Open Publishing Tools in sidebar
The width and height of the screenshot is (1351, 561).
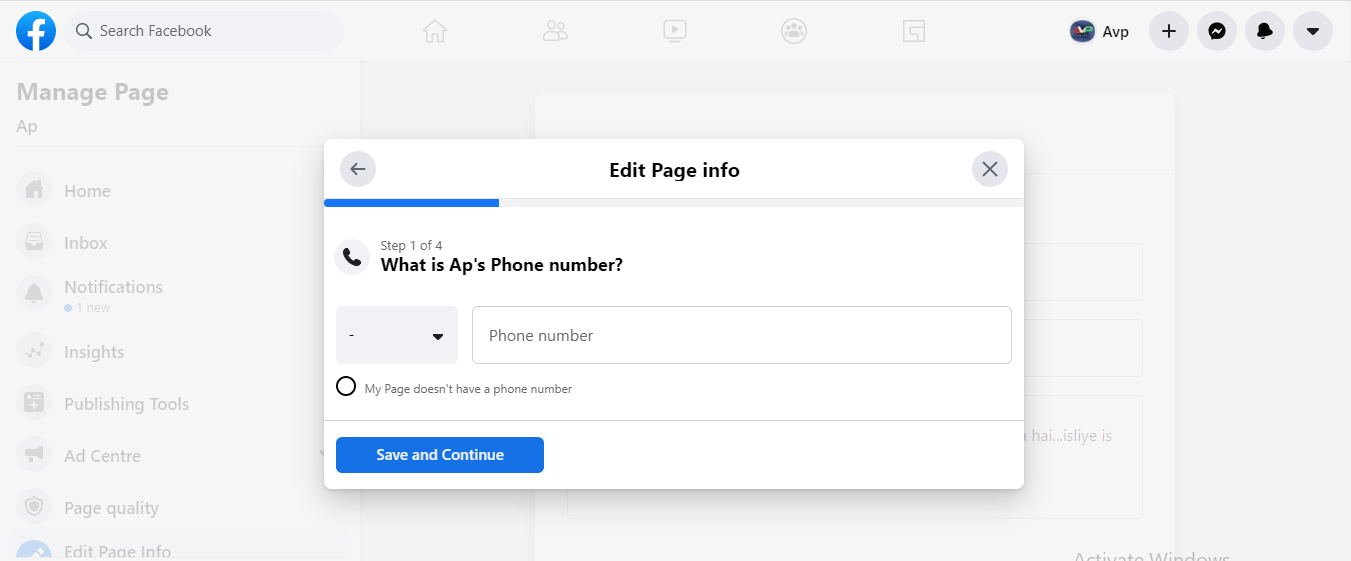(126, 404)
